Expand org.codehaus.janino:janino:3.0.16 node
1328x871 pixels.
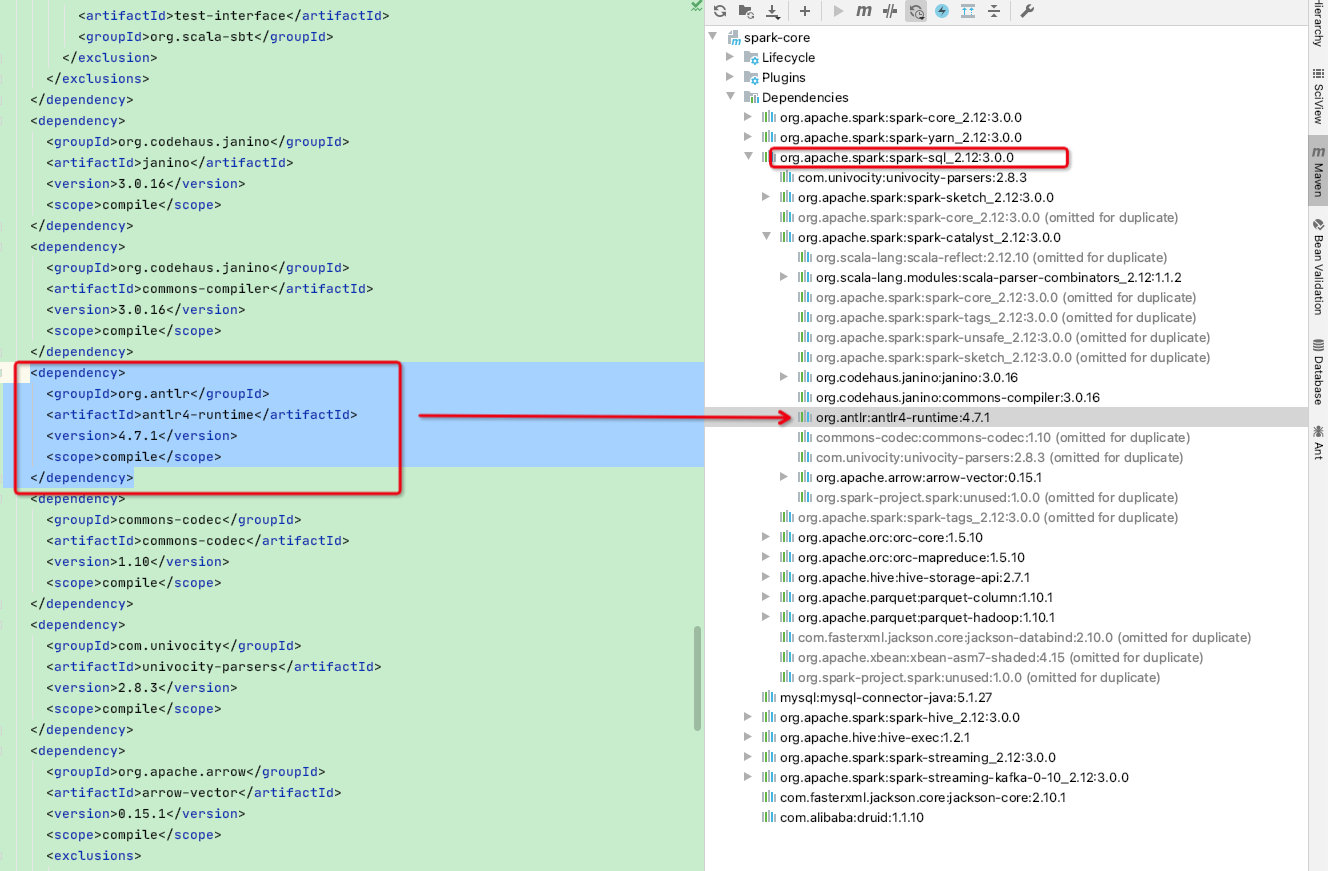(x=785, y=377)
